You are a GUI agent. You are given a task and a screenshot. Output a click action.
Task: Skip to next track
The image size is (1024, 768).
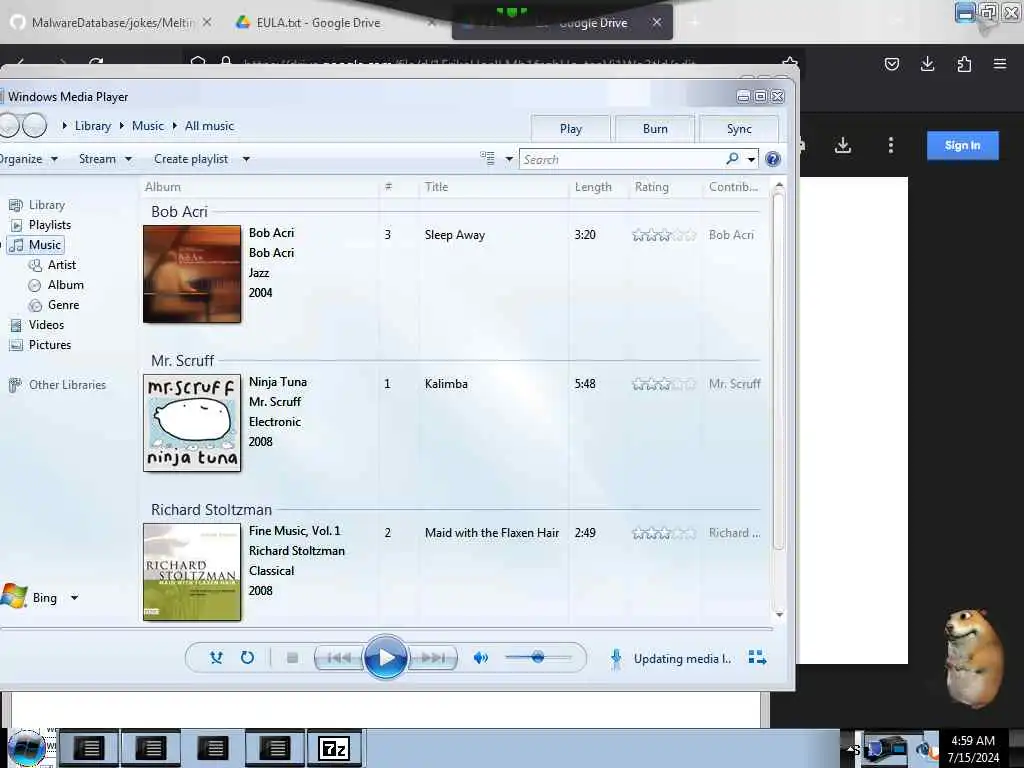[432, 658]
